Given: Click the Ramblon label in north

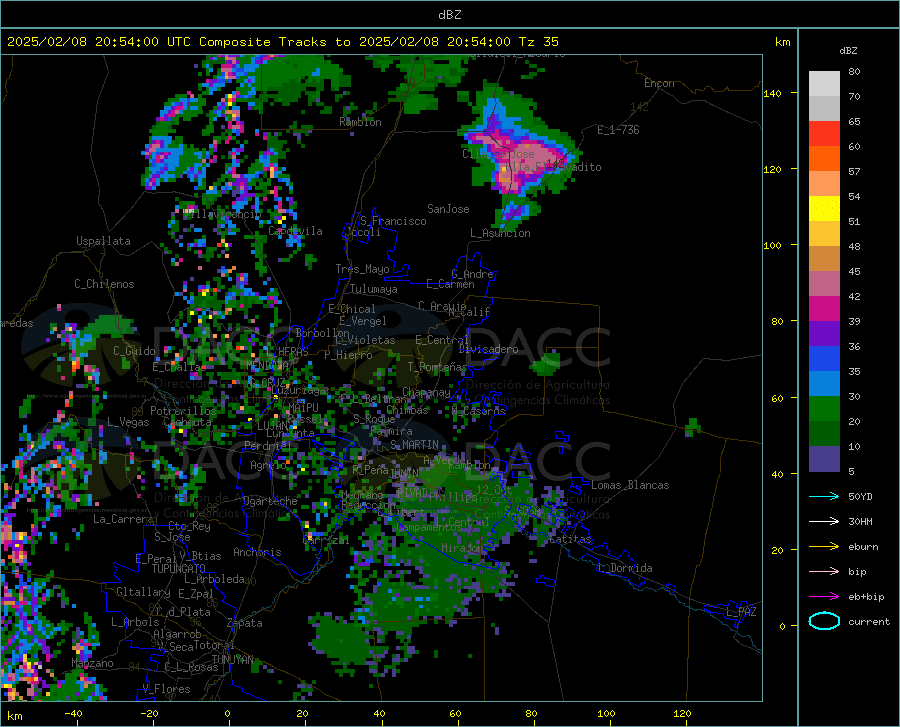Looking at the screenshot, I should click(360, 122).
